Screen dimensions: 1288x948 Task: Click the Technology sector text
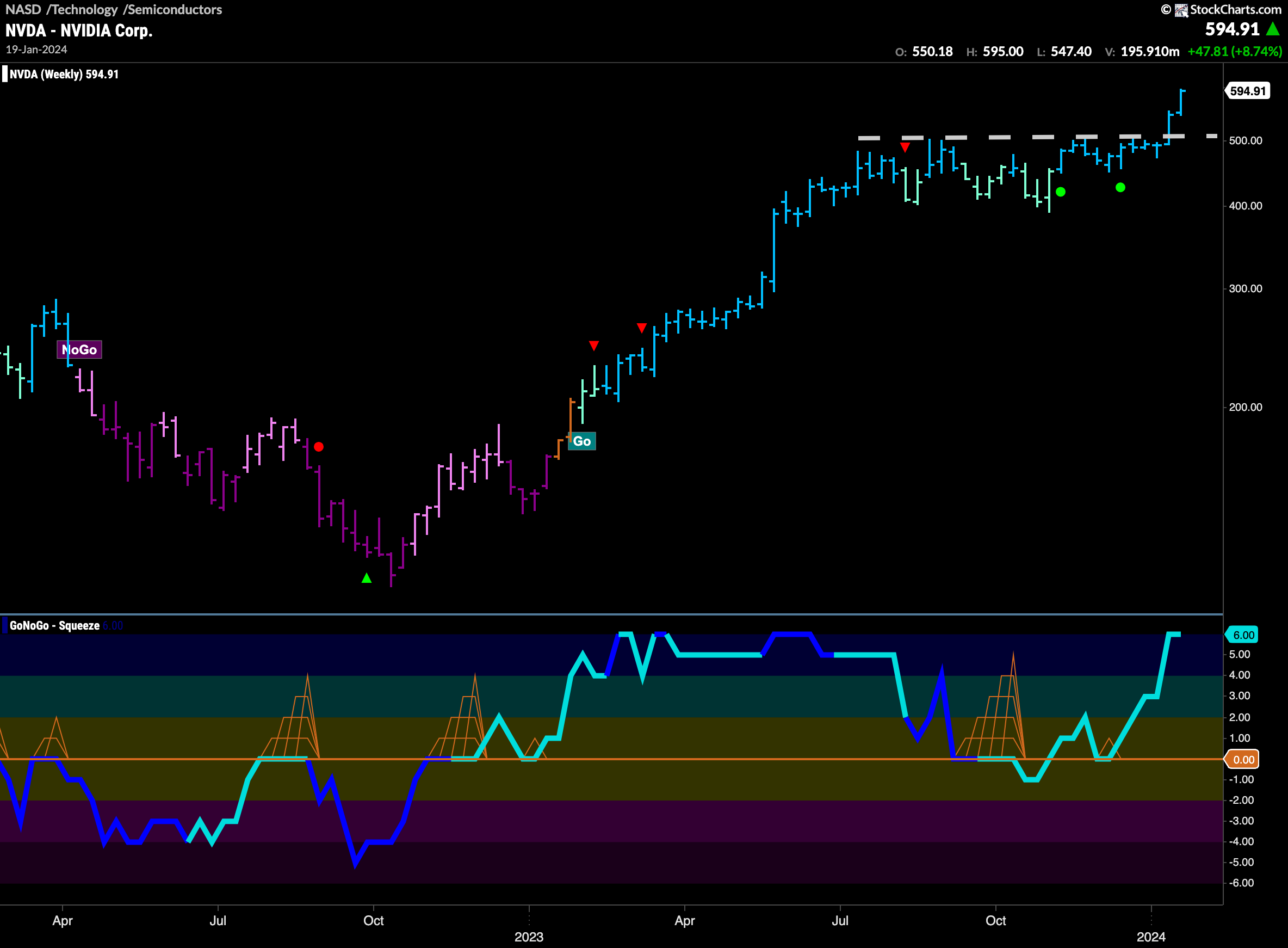click(x=84, y=10)
